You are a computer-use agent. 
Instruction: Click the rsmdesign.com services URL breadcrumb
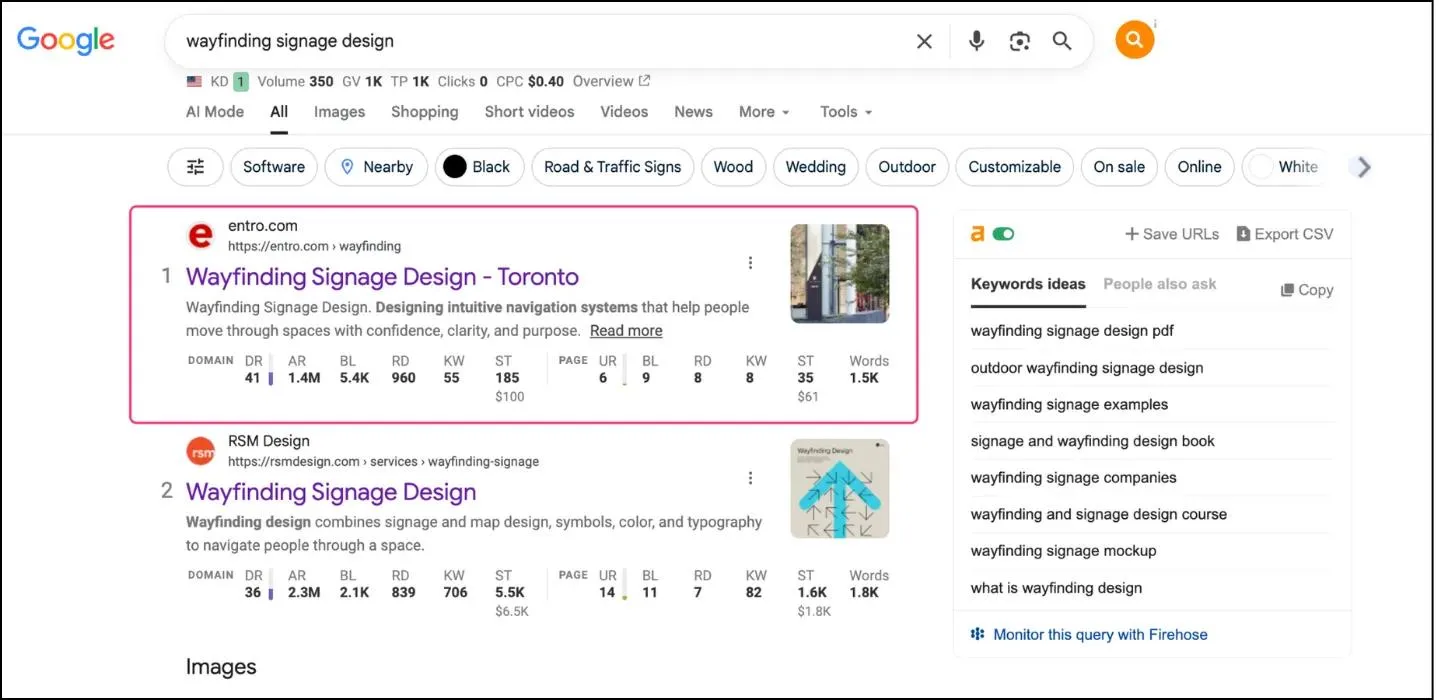(x=383, y=462)
